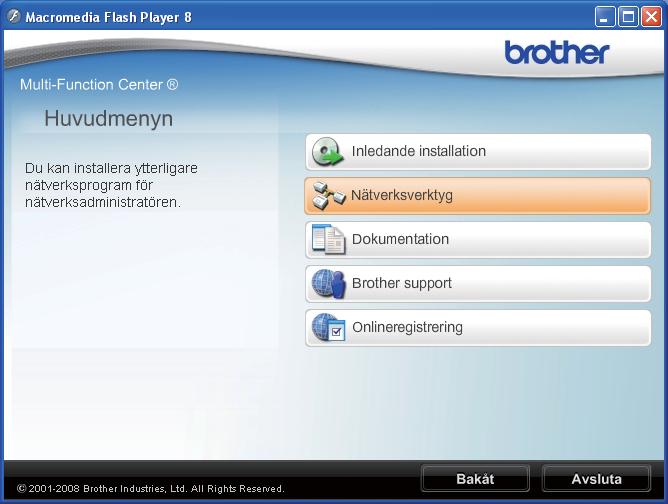
Task: Maximize the Flash Player window
Action: point(628,17)
